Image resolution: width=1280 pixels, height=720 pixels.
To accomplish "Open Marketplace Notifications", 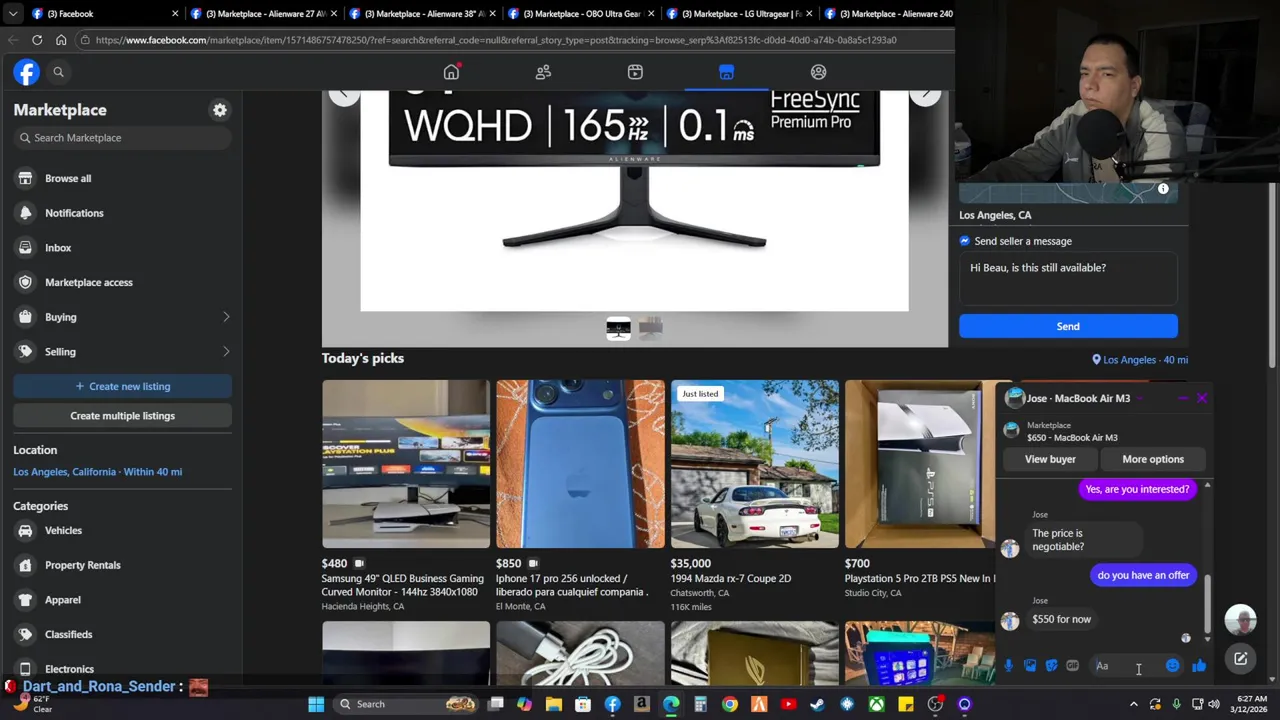I will (122, 213).
